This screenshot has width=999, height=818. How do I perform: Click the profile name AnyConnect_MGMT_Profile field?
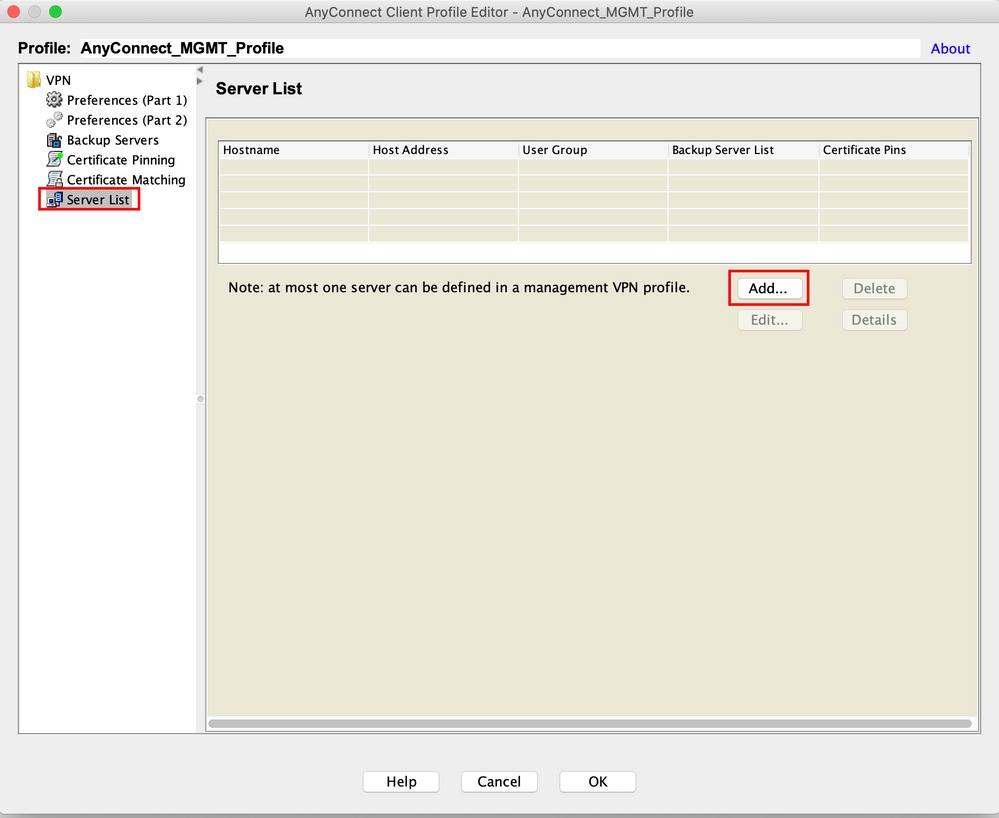pyautogui.click(x=498, y=48)
